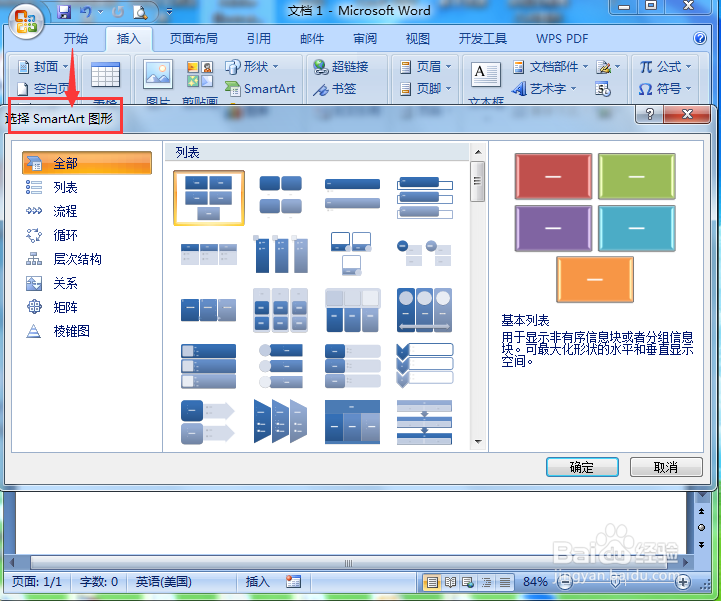This screenshot has width=721, height=601.
Task: Click the Office button logo
Action: coord(26,22)
